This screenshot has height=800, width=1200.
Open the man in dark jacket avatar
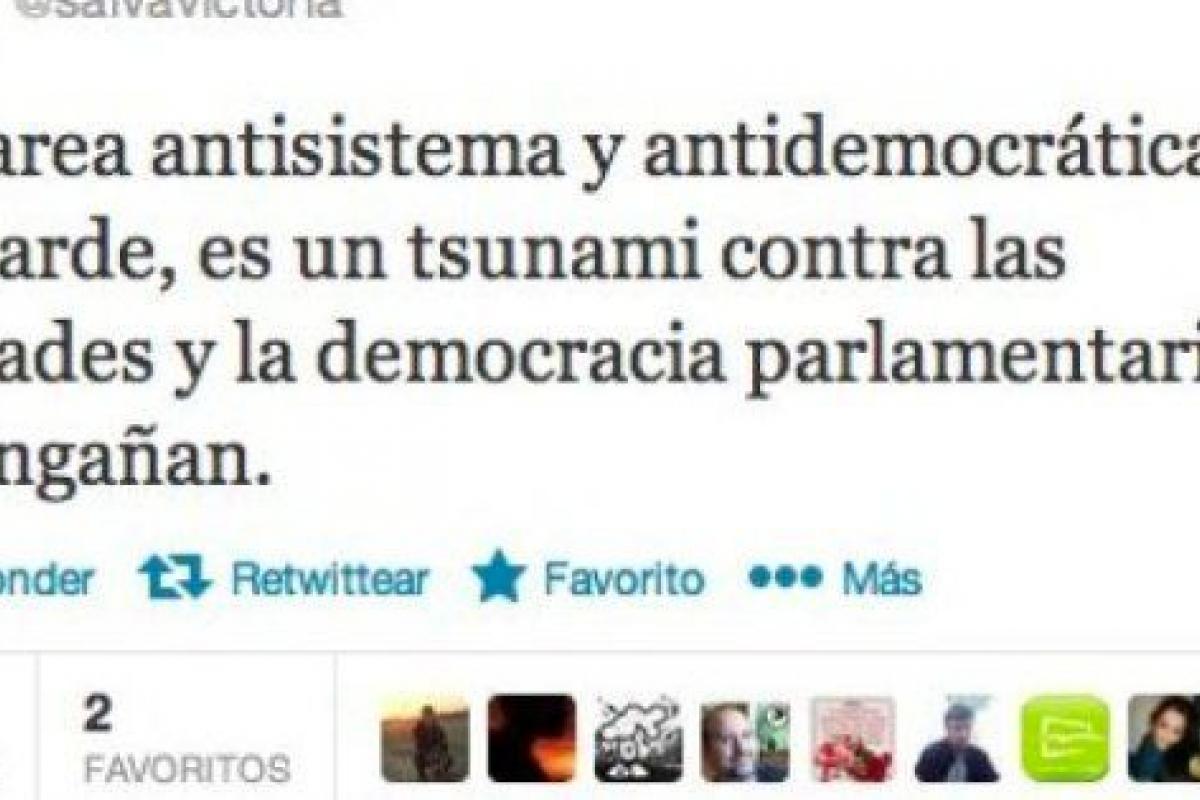click(958, 738)
